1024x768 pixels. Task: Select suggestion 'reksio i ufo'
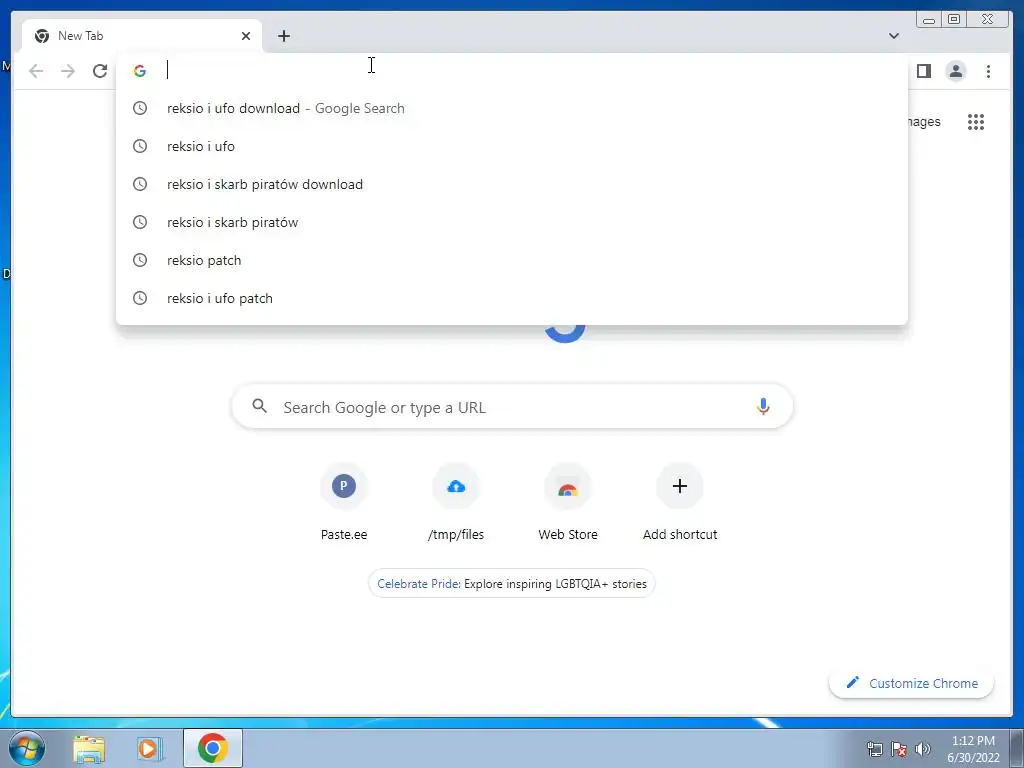tap(512, 146)
